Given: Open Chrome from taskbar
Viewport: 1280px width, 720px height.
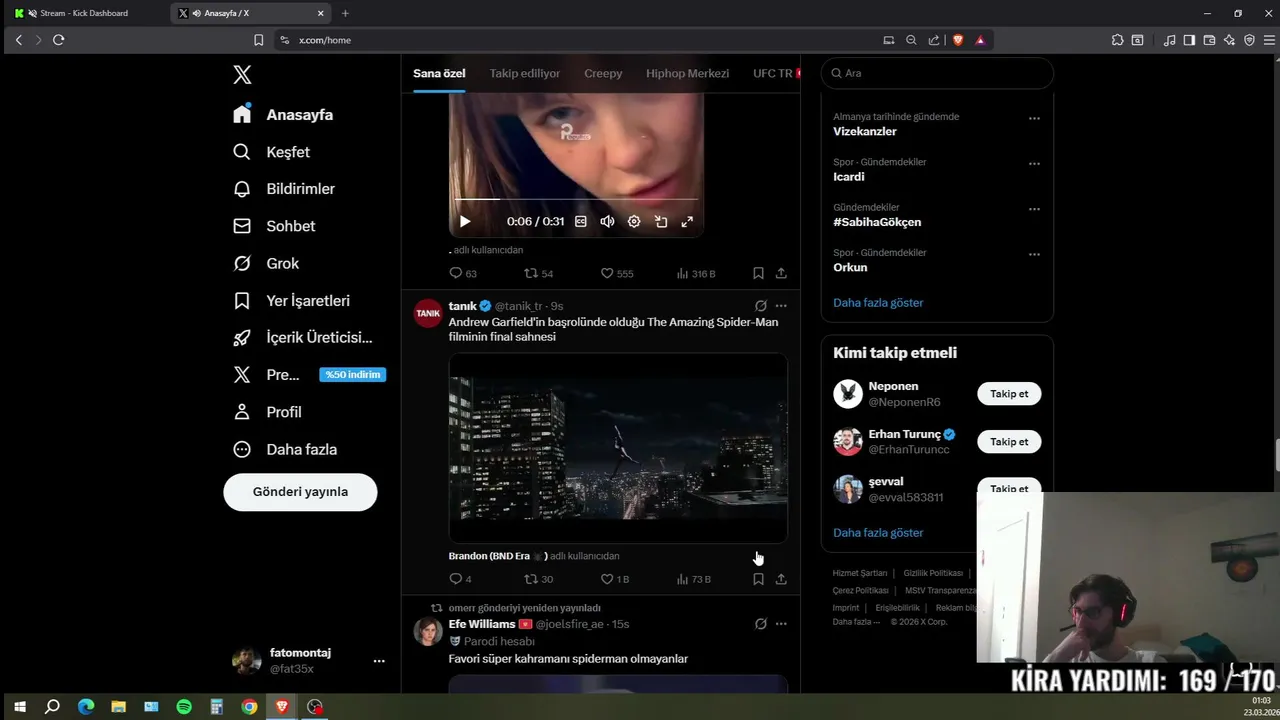Looking at the screenshot, I should coord(249,707).
